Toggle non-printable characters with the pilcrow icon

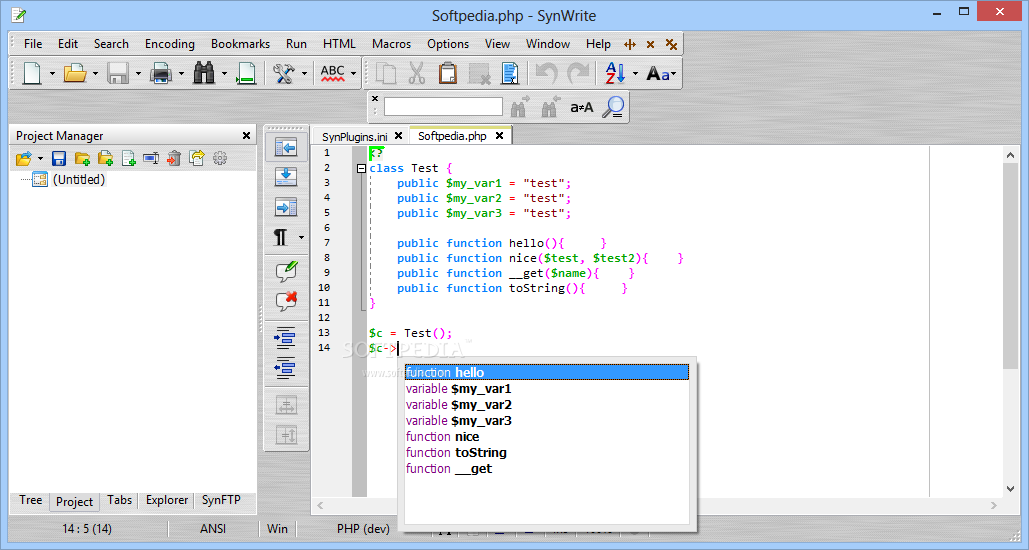click(x=281, y=237)
